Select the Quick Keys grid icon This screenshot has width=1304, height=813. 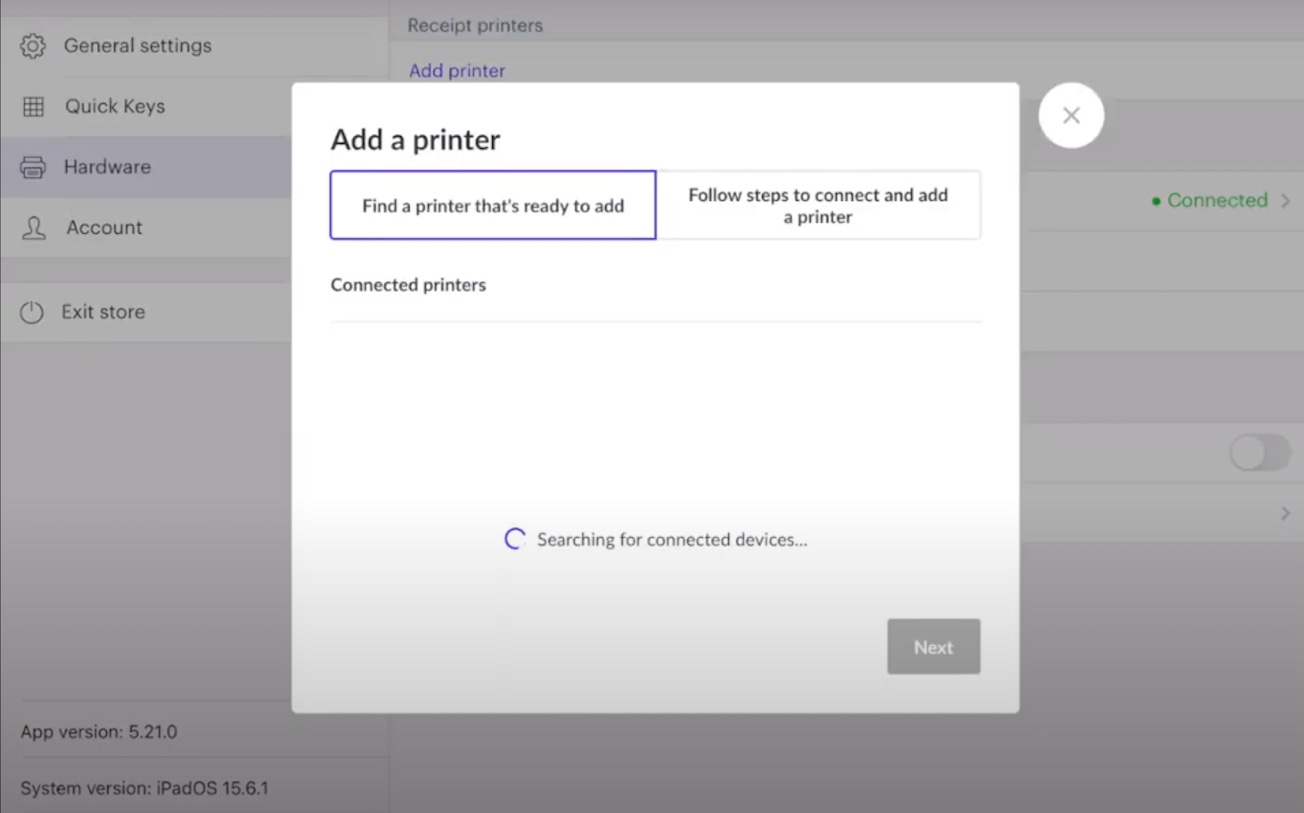33,106
